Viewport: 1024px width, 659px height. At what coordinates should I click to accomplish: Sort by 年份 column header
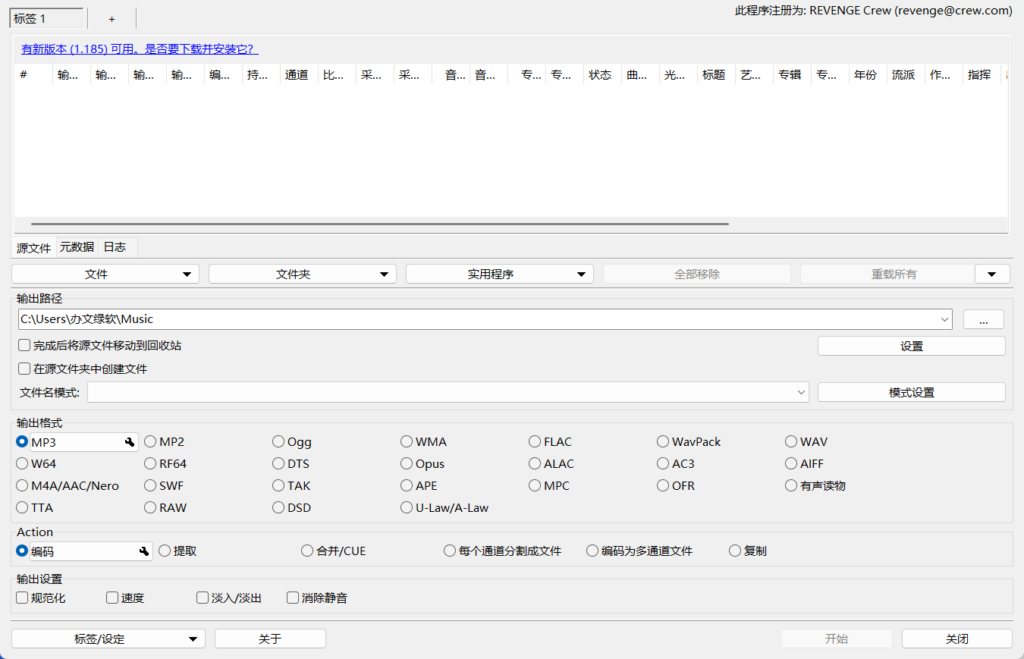tap(867, 75)
